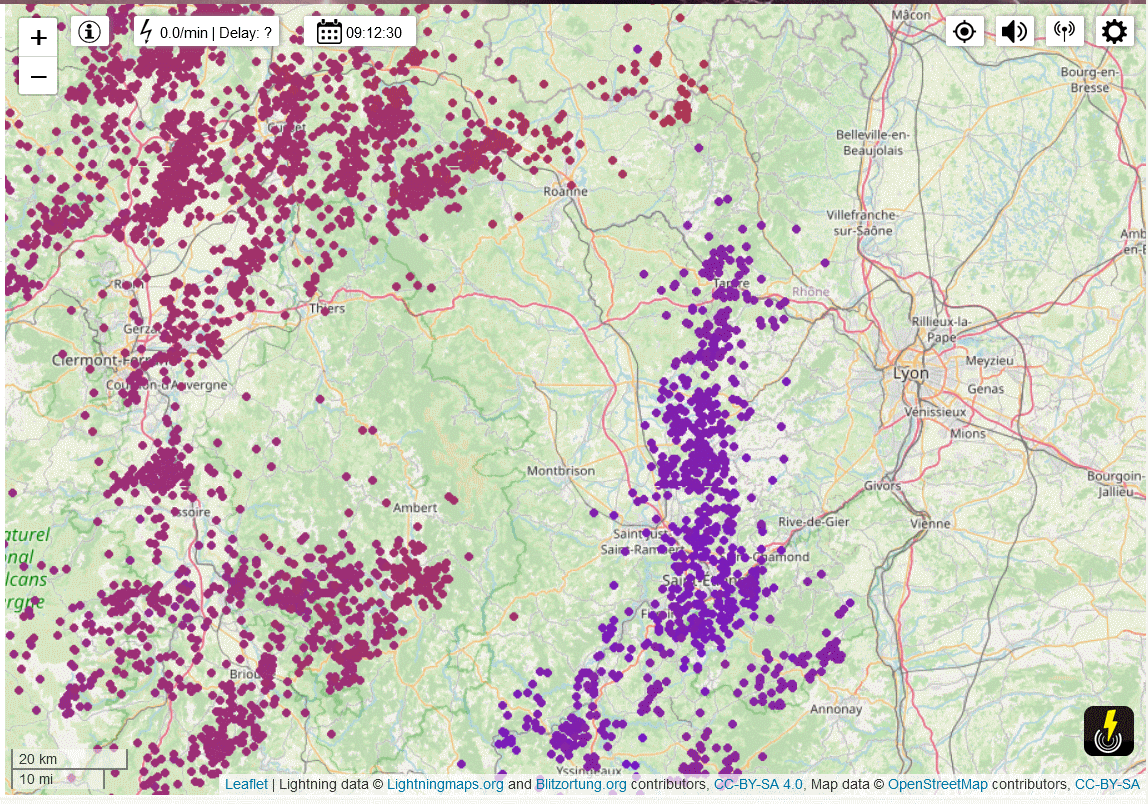The width and height of the screenshot is (1148, 804).
Task: Select the Annonay label on map
Action: (x=835, y=709)
